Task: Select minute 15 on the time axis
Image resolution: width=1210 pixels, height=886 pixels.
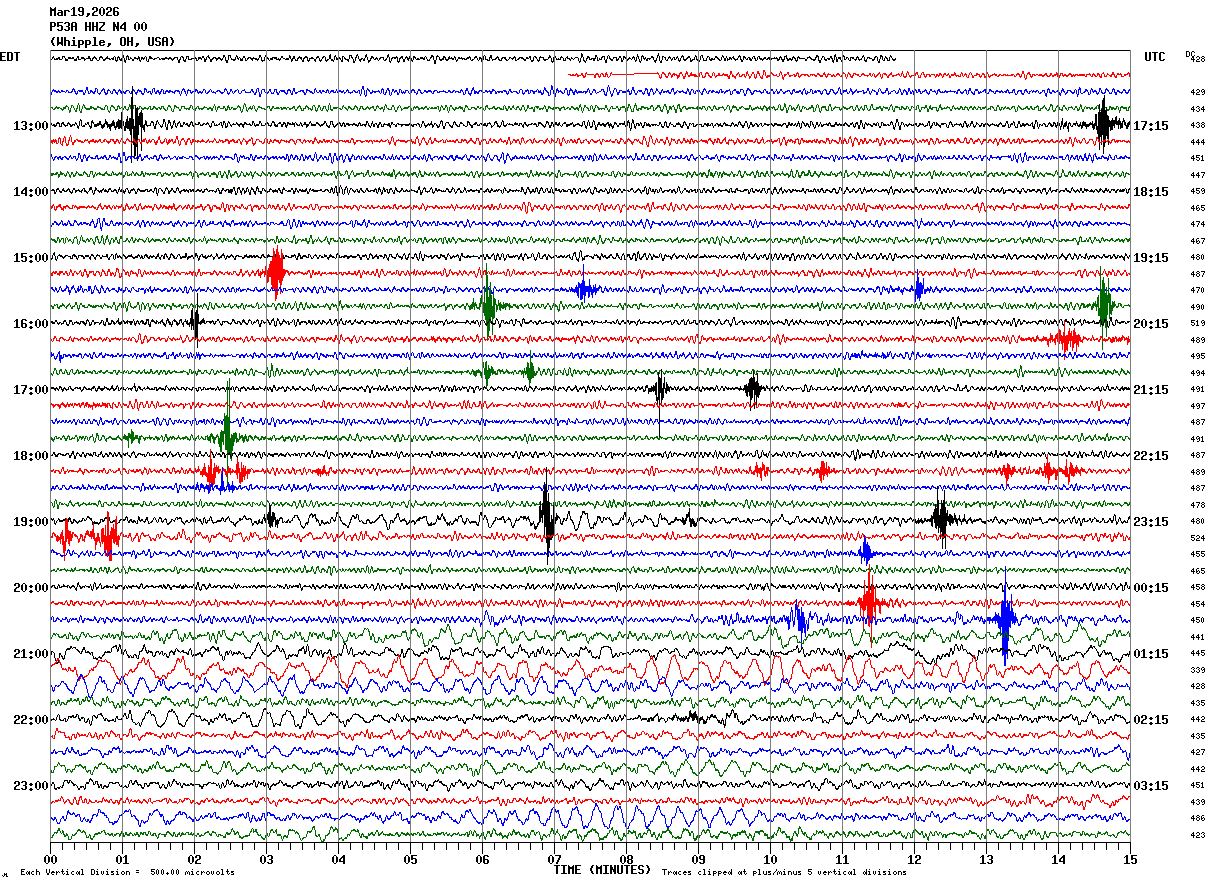Action: 1130,860
